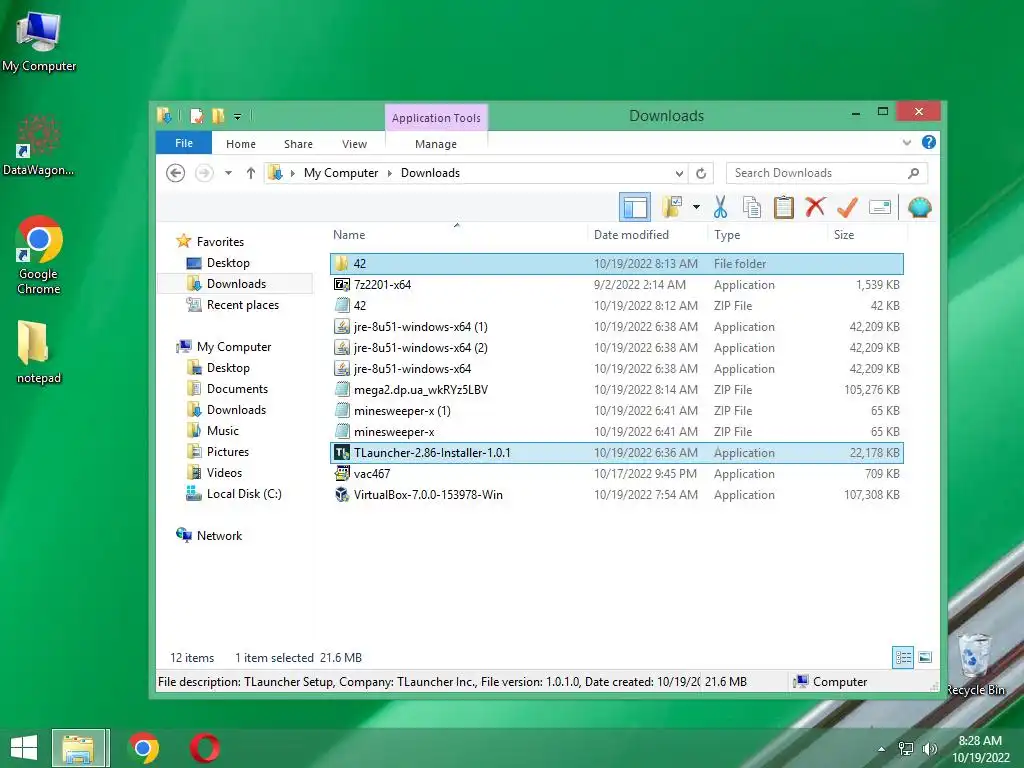Open the Manage ribbon tab

pos(436,144)
